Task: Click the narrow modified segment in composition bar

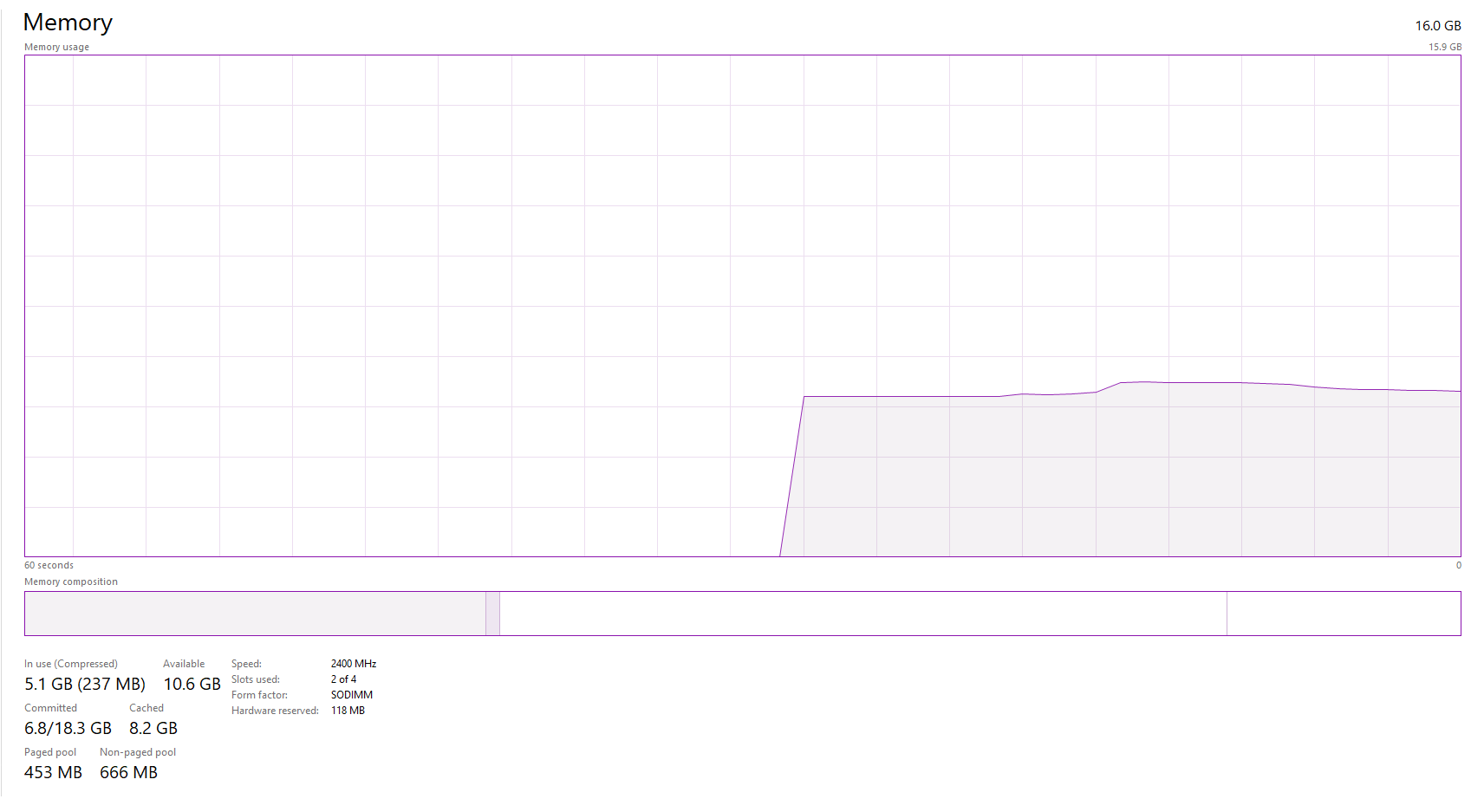Action: coord(492,614)
